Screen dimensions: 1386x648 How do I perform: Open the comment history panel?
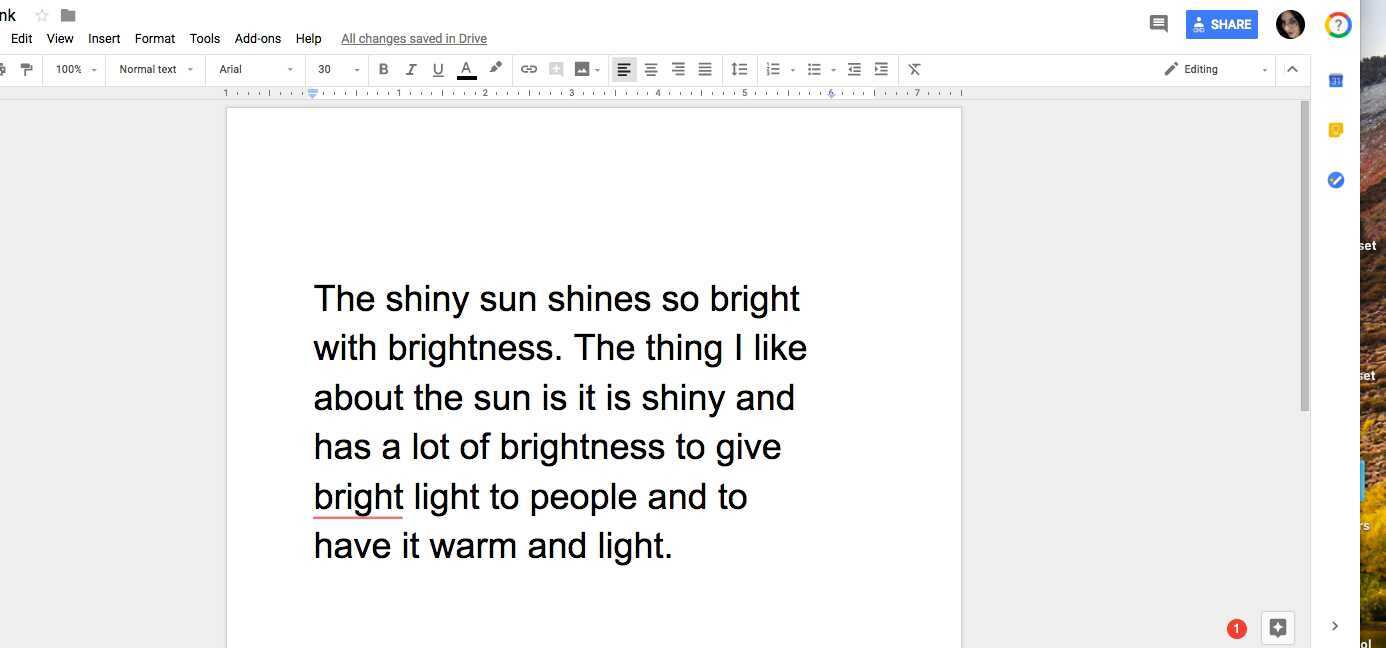point(1158,23)
